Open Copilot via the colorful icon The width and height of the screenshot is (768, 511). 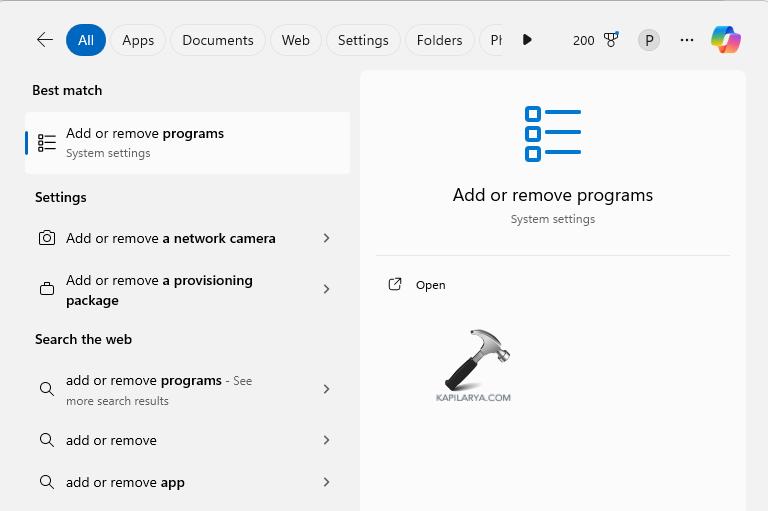pos(726,40)
